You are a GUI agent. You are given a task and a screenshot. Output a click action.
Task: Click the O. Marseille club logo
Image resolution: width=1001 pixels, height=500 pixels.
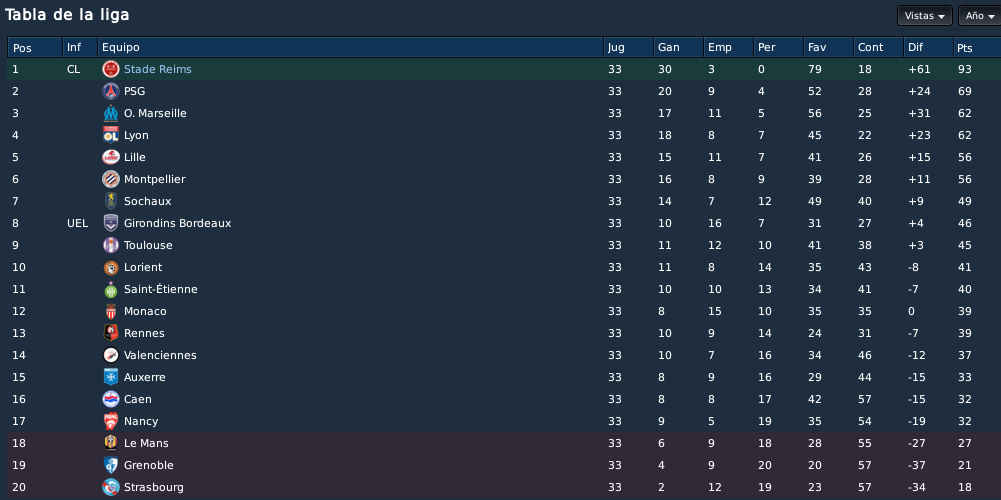click(111, 113)
